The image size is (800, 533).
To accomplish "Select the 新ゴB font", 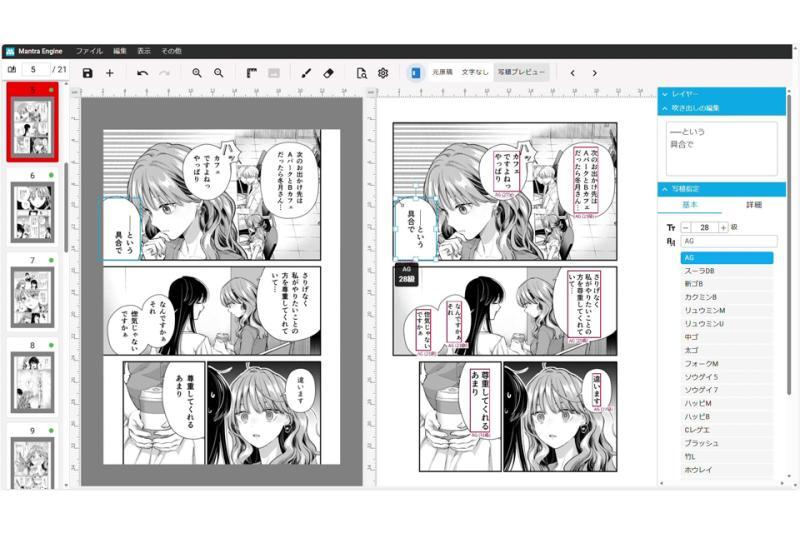I will click(x=727, y=284).
